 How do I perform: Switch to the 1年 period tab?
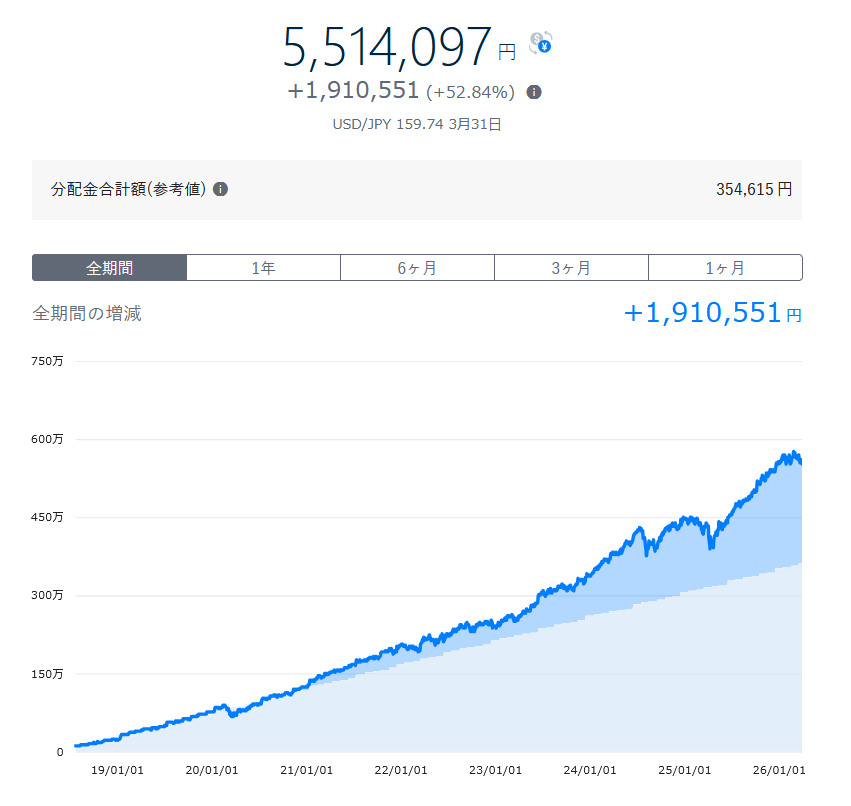click(264, 268)
